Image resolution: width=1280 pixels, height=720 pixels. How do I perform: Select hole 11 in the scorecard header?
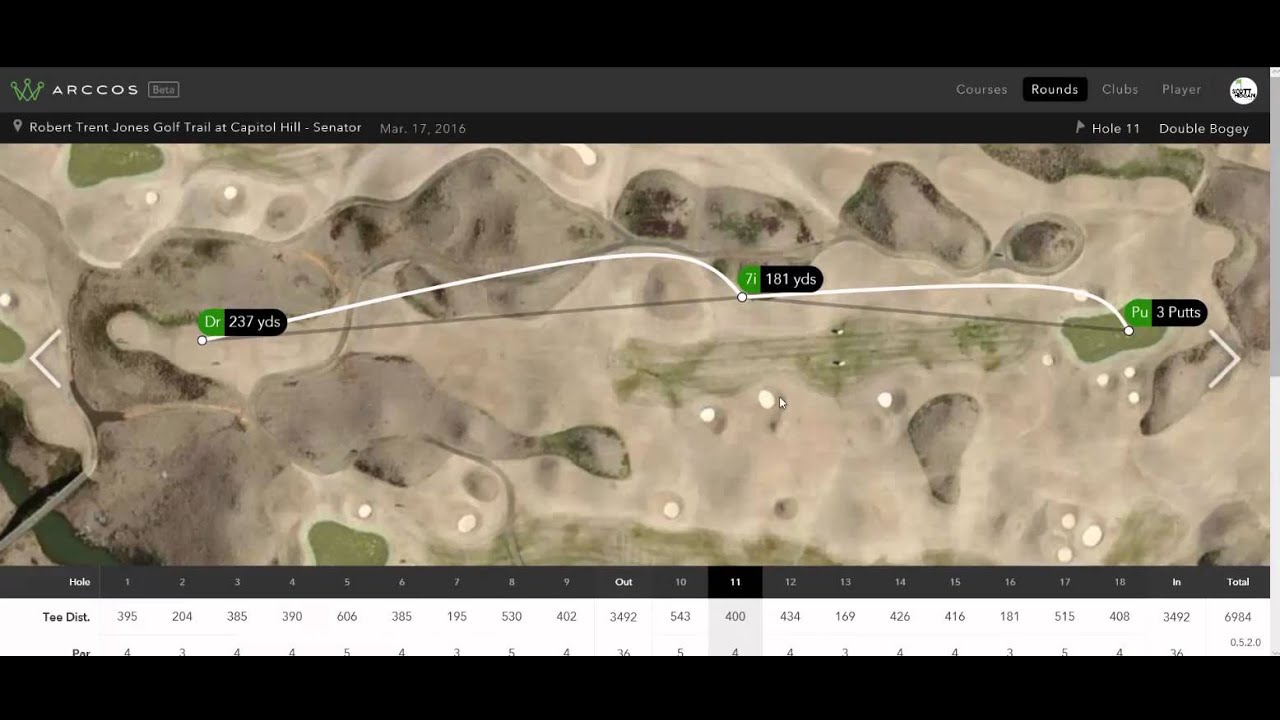735,582
